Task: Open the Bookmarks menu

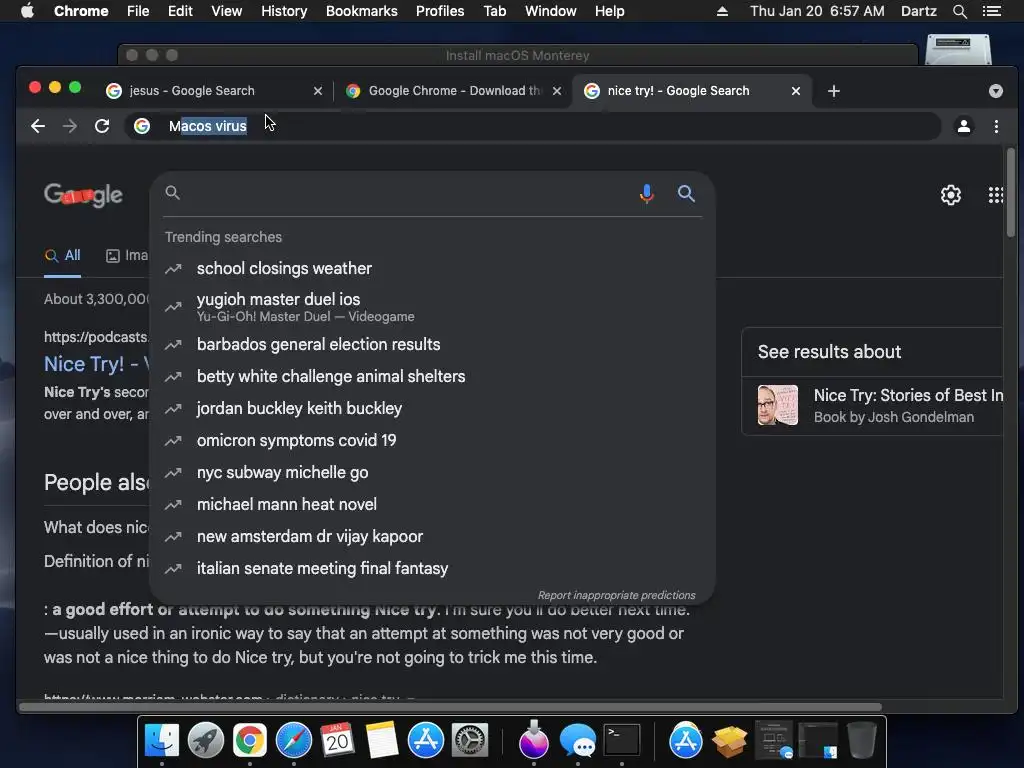Action: point(362,11)
